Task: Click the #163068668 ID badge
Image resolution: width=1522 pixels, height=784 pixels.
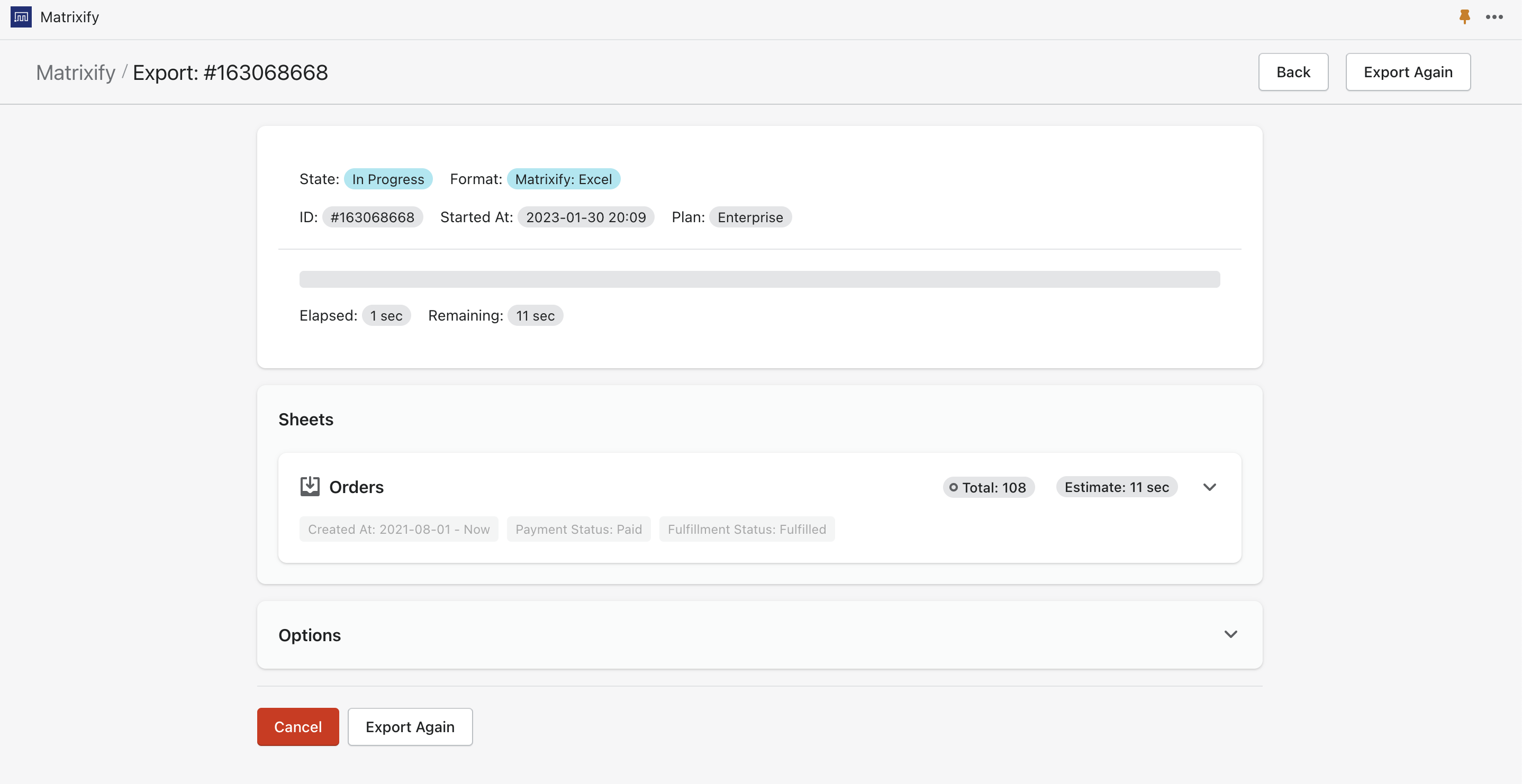Action: click(372, 217)
